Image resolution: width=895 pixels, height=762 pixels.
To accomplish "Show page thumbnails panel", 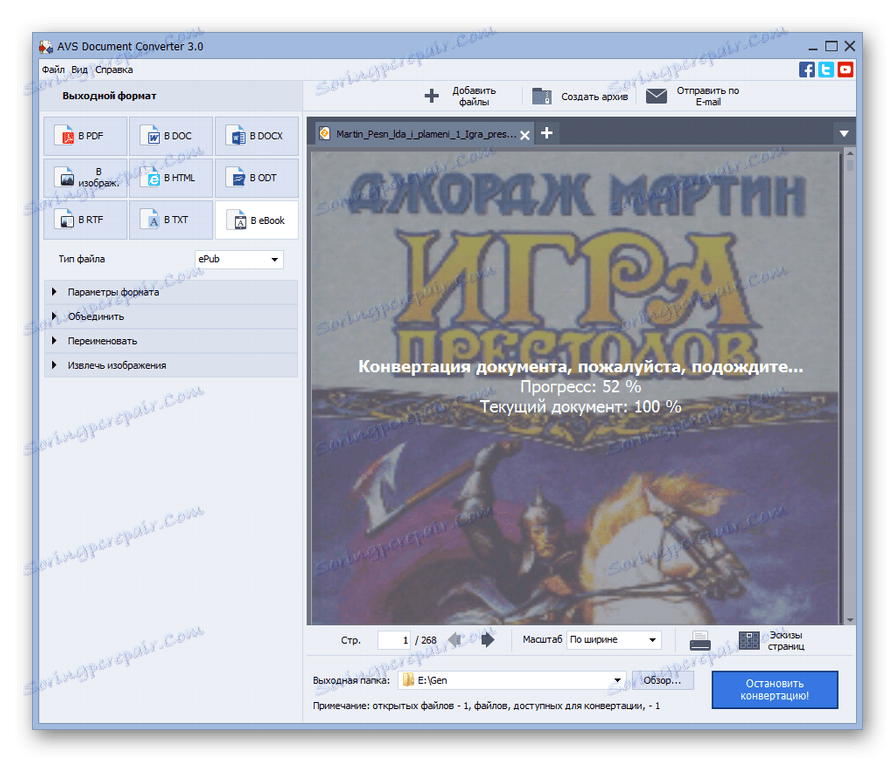I will [771, 640].
